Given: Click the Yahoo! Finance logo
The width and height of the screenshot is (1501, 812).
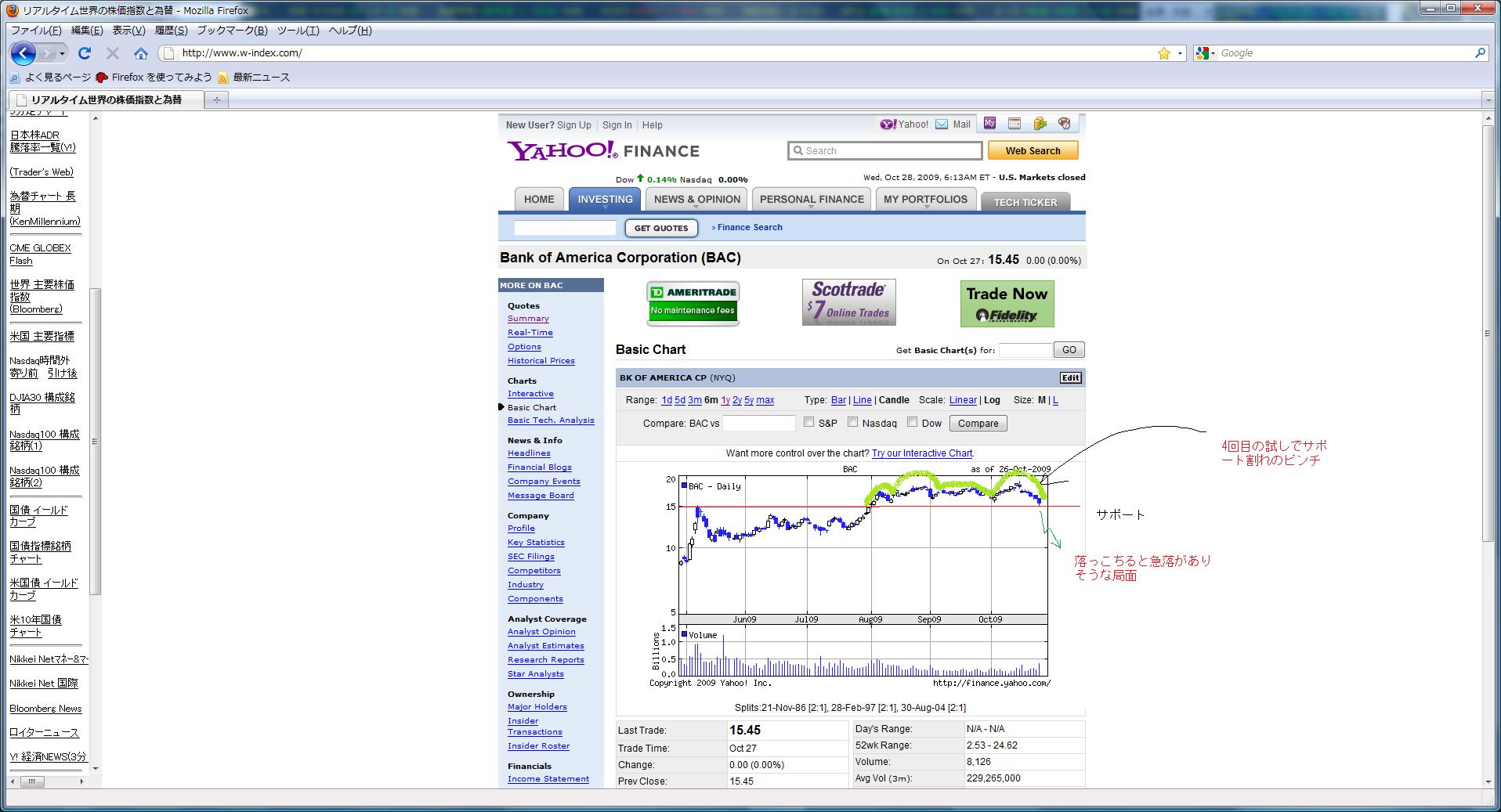Looking at the screenshot, I should (x=603, y=150).
